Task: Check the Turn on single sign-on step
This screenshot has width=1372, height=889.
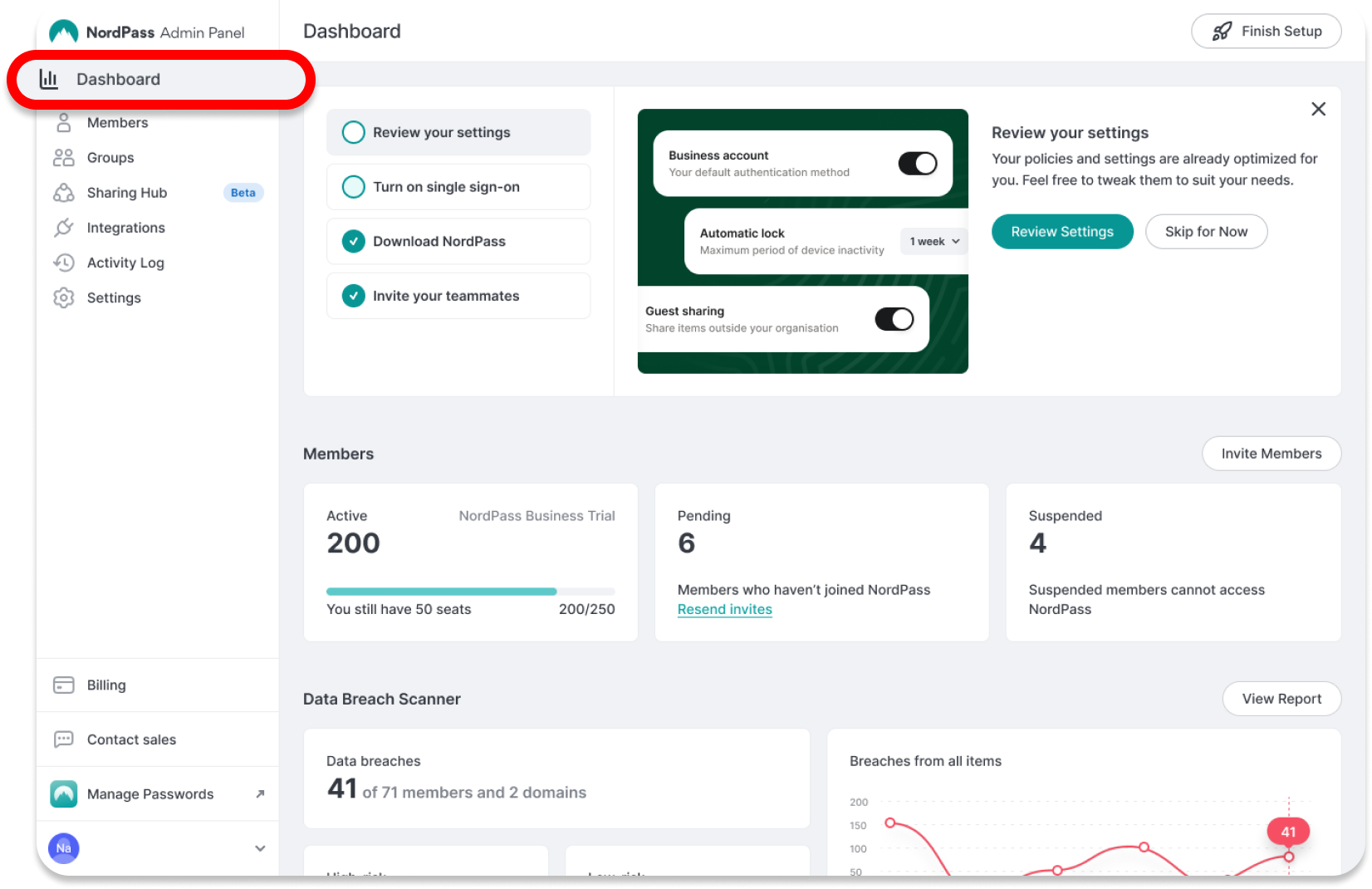Action: [x=354, y=187]
